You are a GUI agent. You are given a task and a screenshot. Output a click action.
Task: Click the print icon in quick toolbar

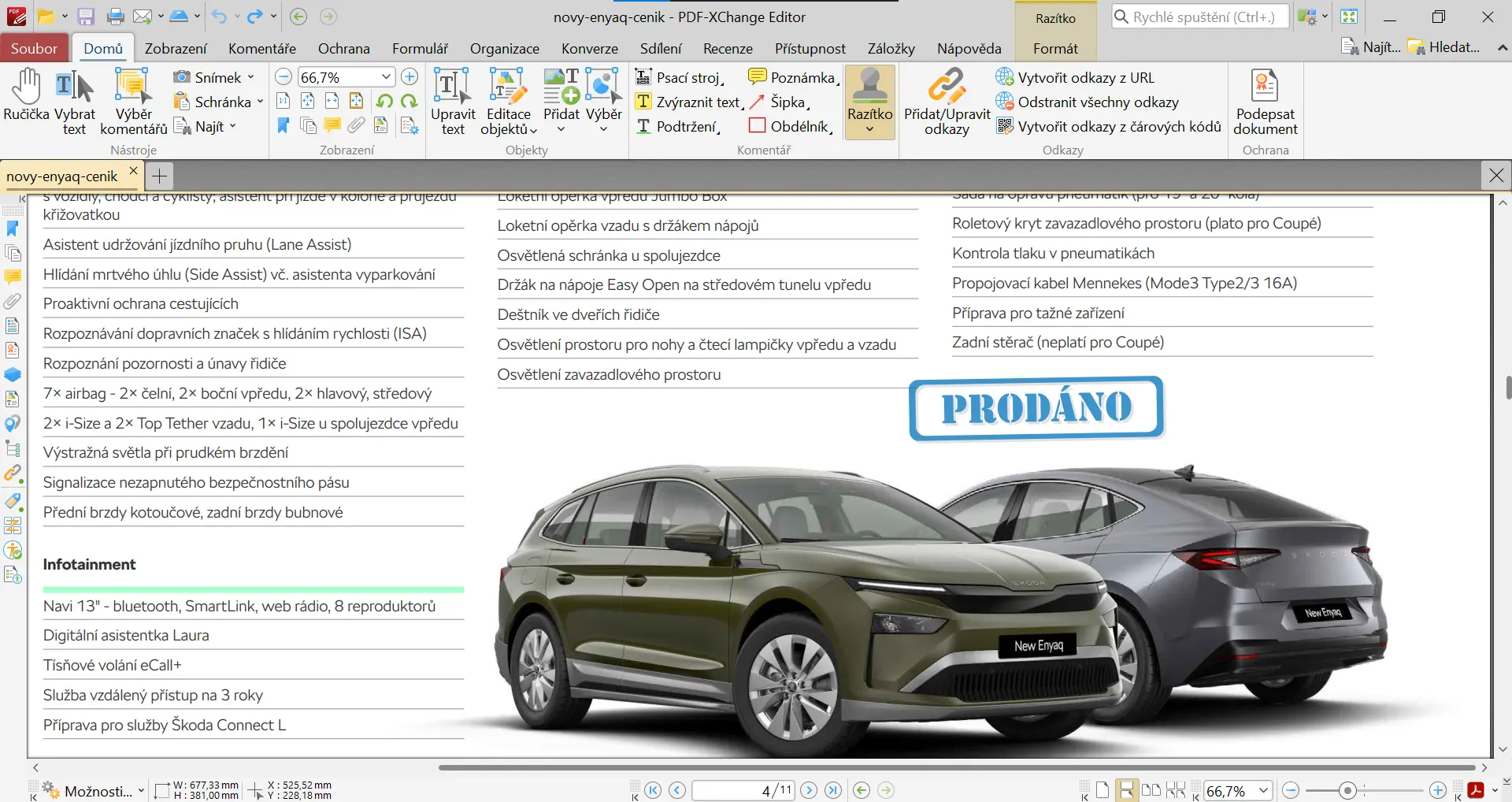(x=116, y=17)
